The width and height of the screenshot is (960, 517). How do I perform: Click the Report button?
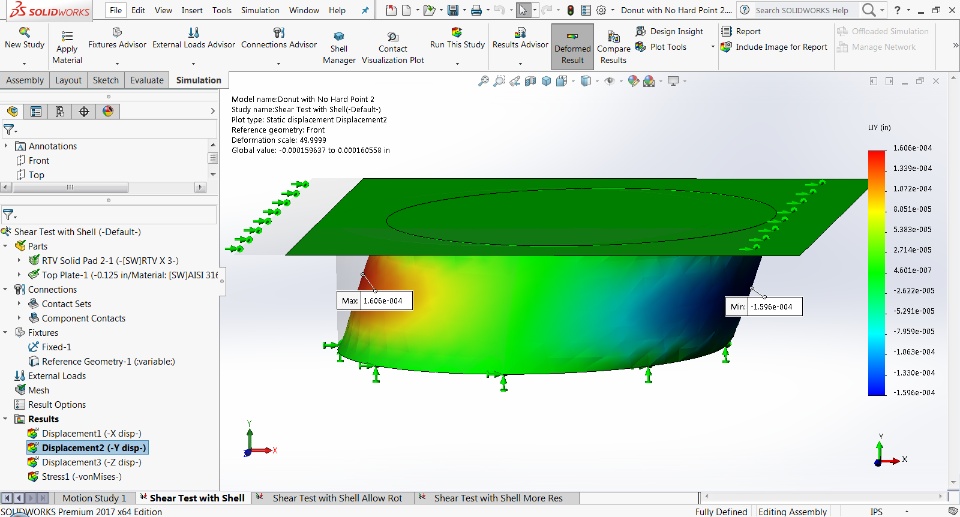pyautogui.click(x=741, y=31)
